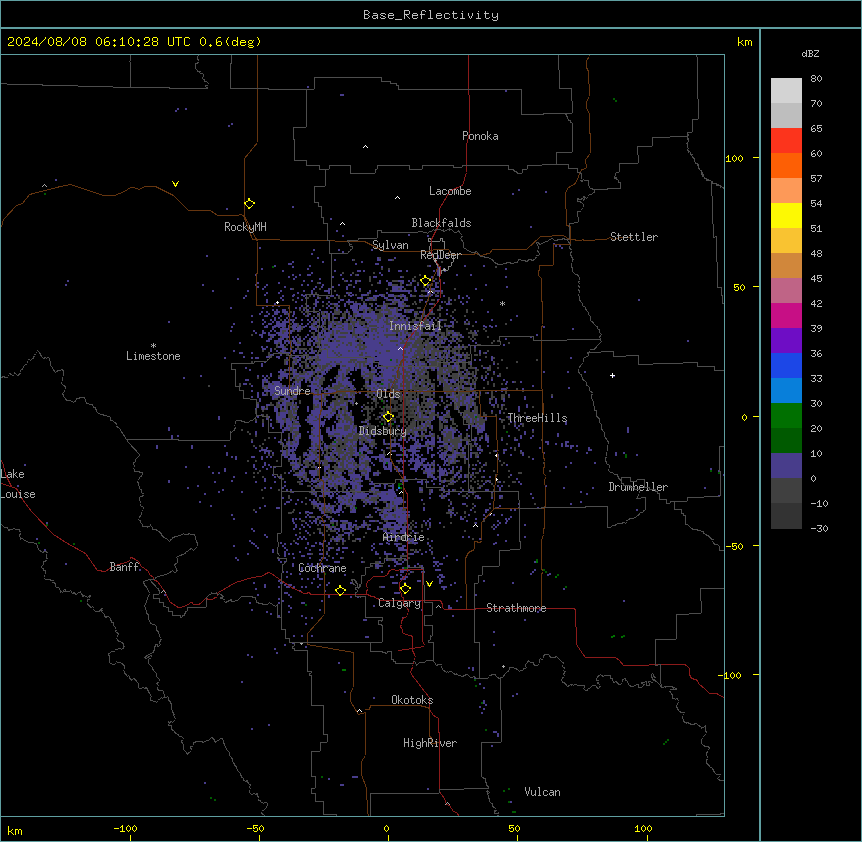The image size is (862, 842).
Task: Click the asterisk marker above Limestone label
Action: tap(153, 346)
